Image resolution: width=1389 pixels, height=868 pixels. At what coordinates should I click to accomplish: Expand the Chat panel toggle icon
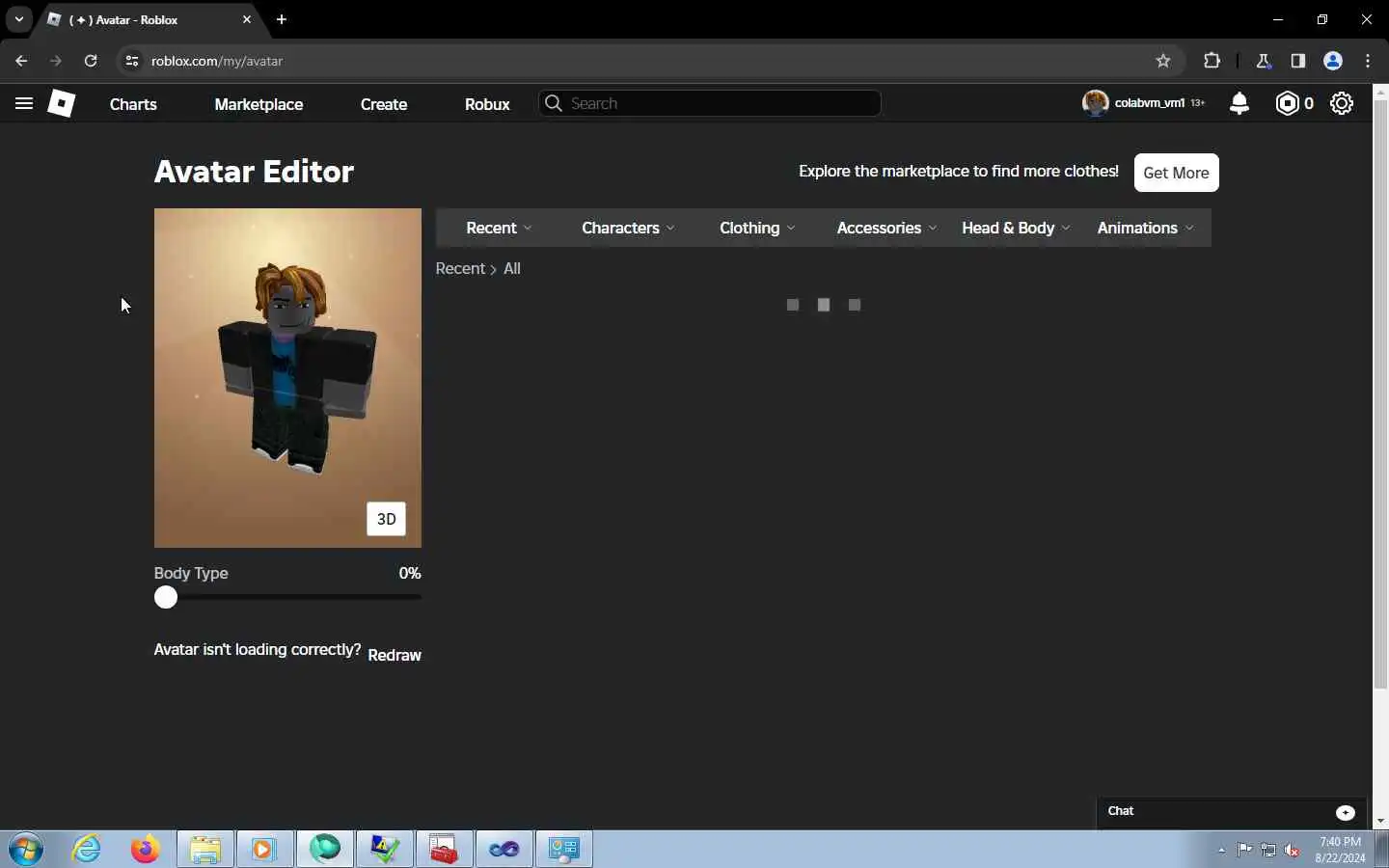click(1346, 812)
